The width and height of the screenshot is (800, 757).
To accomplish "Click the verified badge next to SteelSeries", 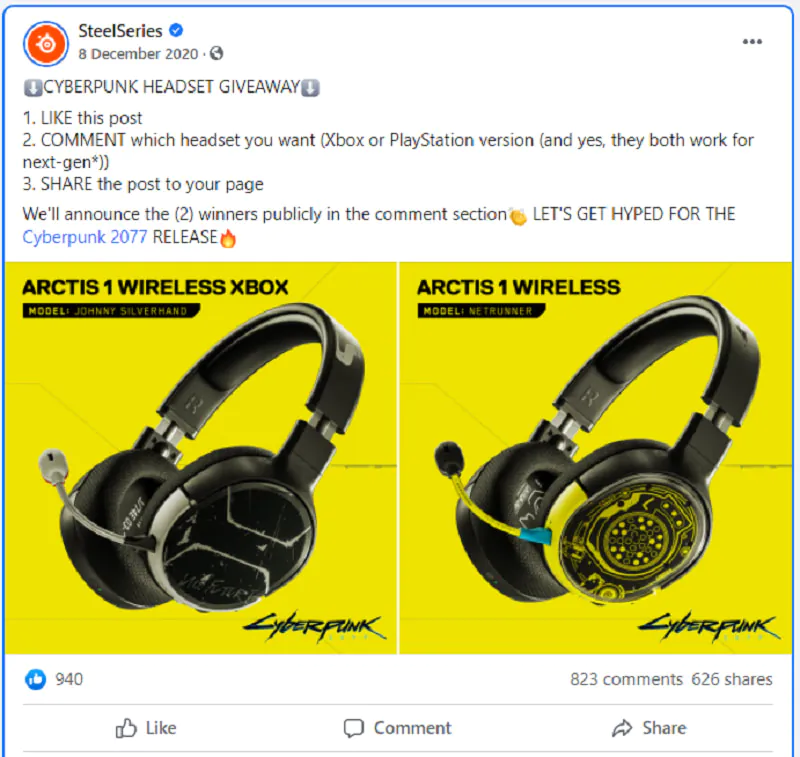I will (x=176, y=31).
